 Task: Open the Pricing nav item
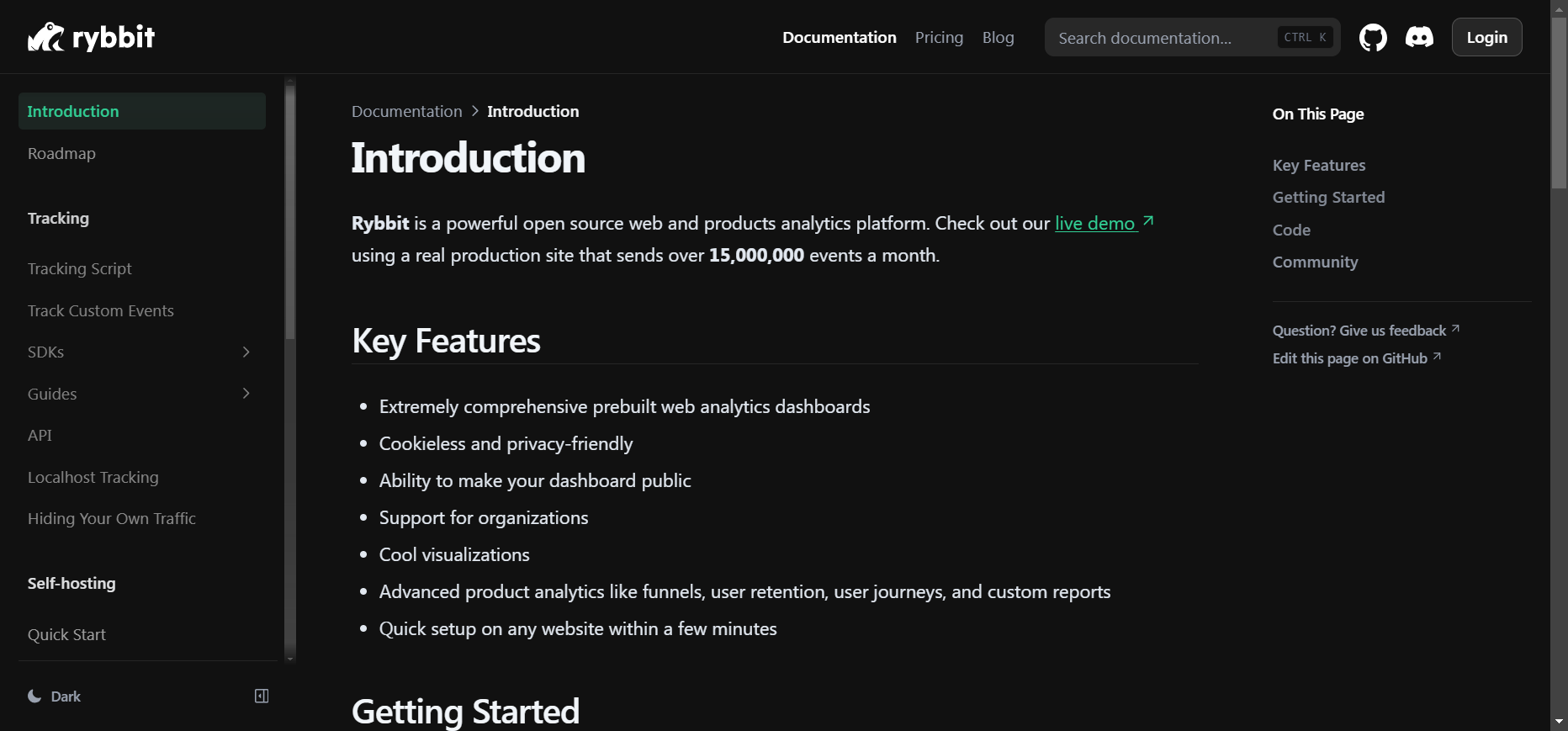click(x=939, y=37)
